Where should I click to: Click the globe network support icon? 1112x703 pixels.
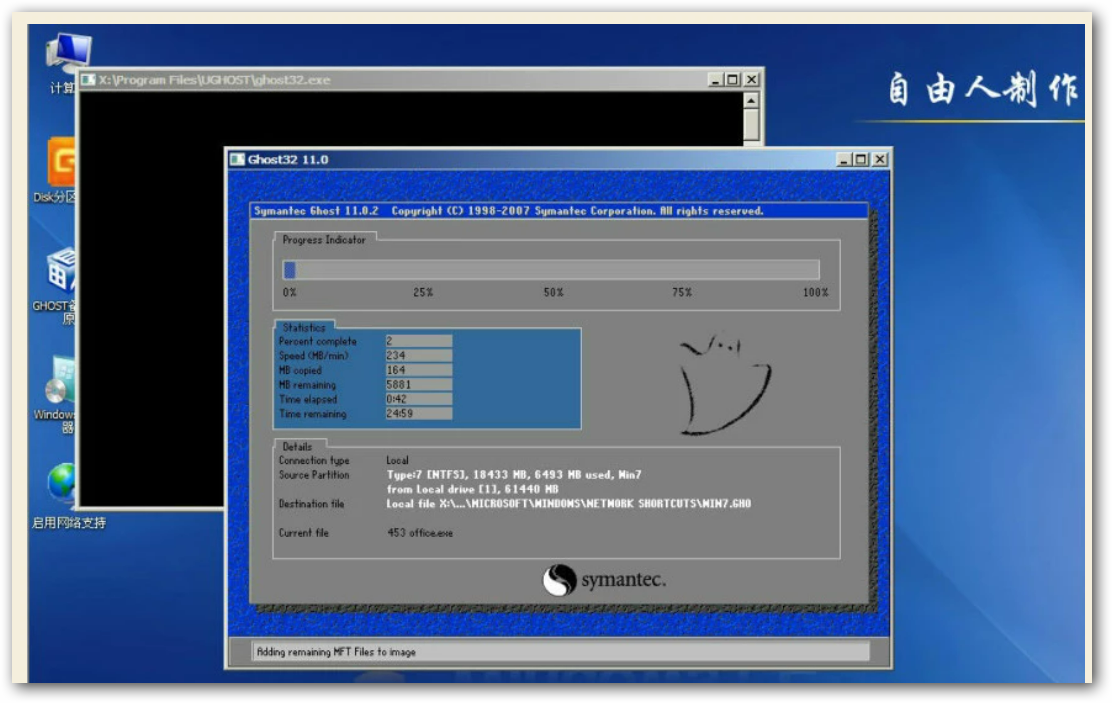[x=62, y=484]
